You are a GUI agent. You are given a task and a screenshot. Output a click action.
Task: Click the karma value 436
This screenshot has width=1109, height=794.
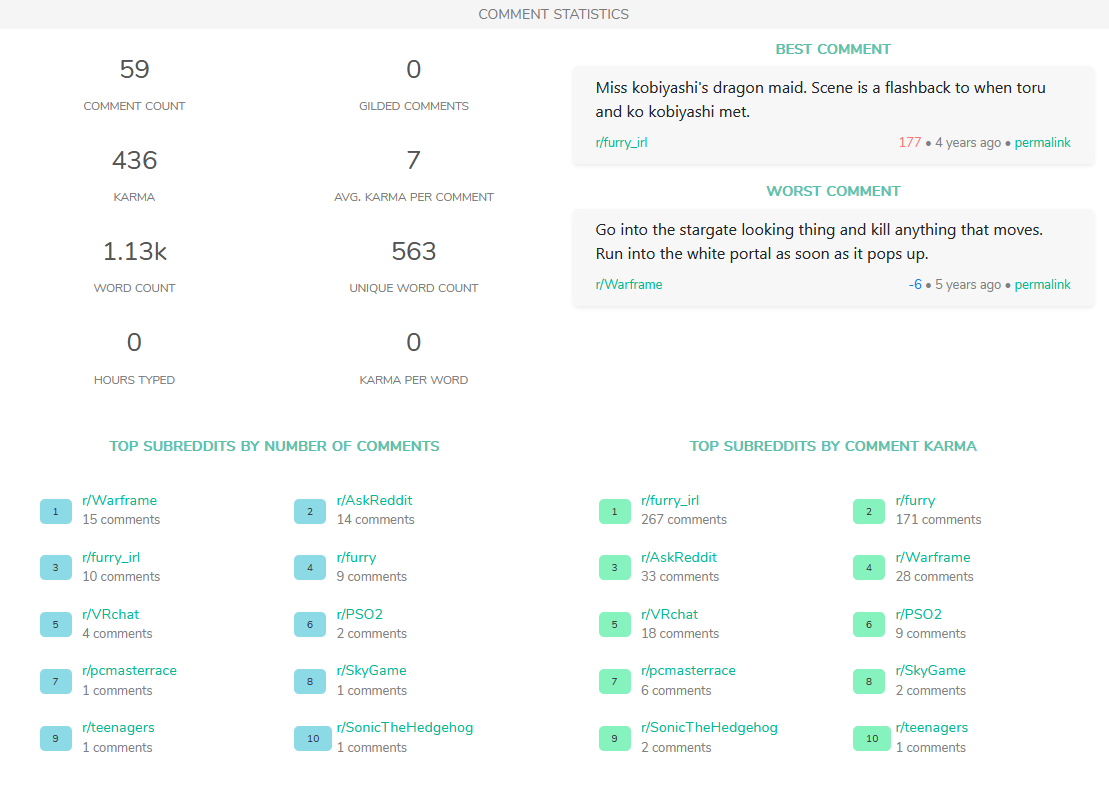[x=134, y=160]
